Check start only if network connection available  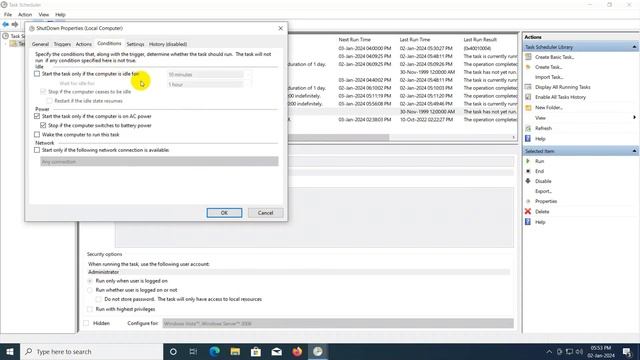click(x=37, y=150)
